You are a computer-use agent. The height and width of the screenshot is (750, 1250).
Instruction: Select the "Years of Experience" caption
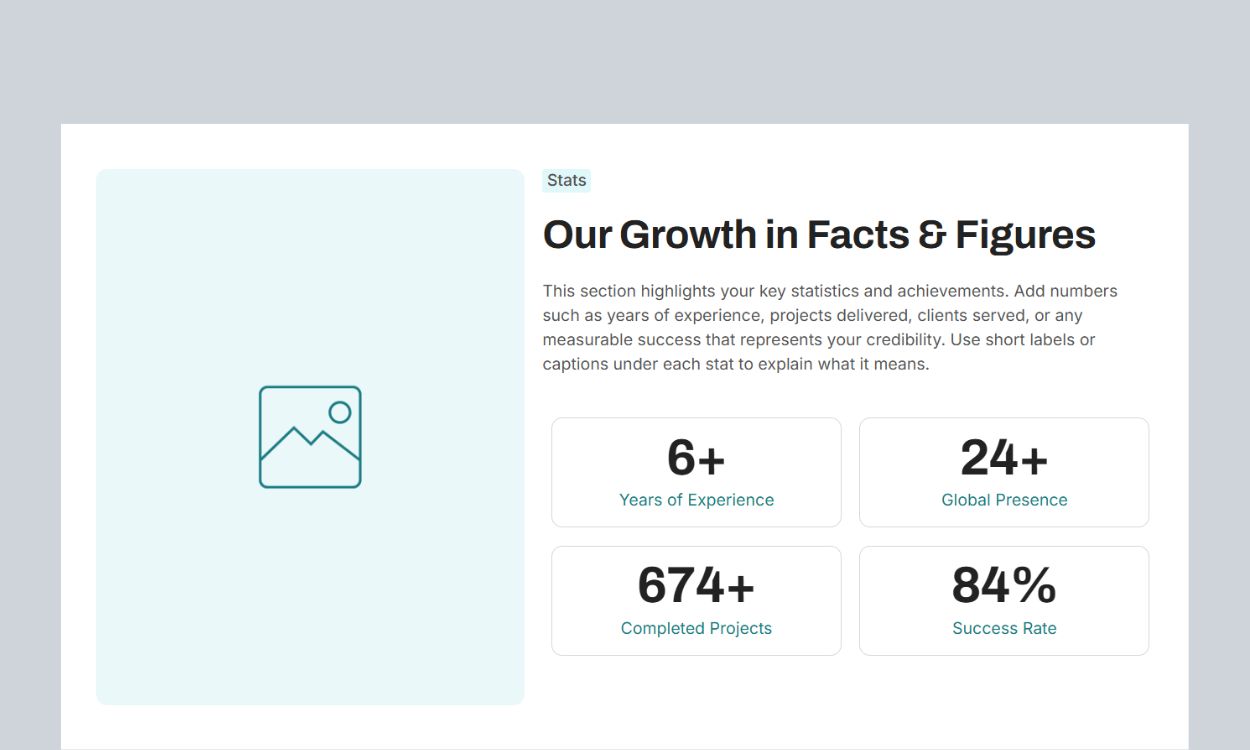click(x=696, y=500)
